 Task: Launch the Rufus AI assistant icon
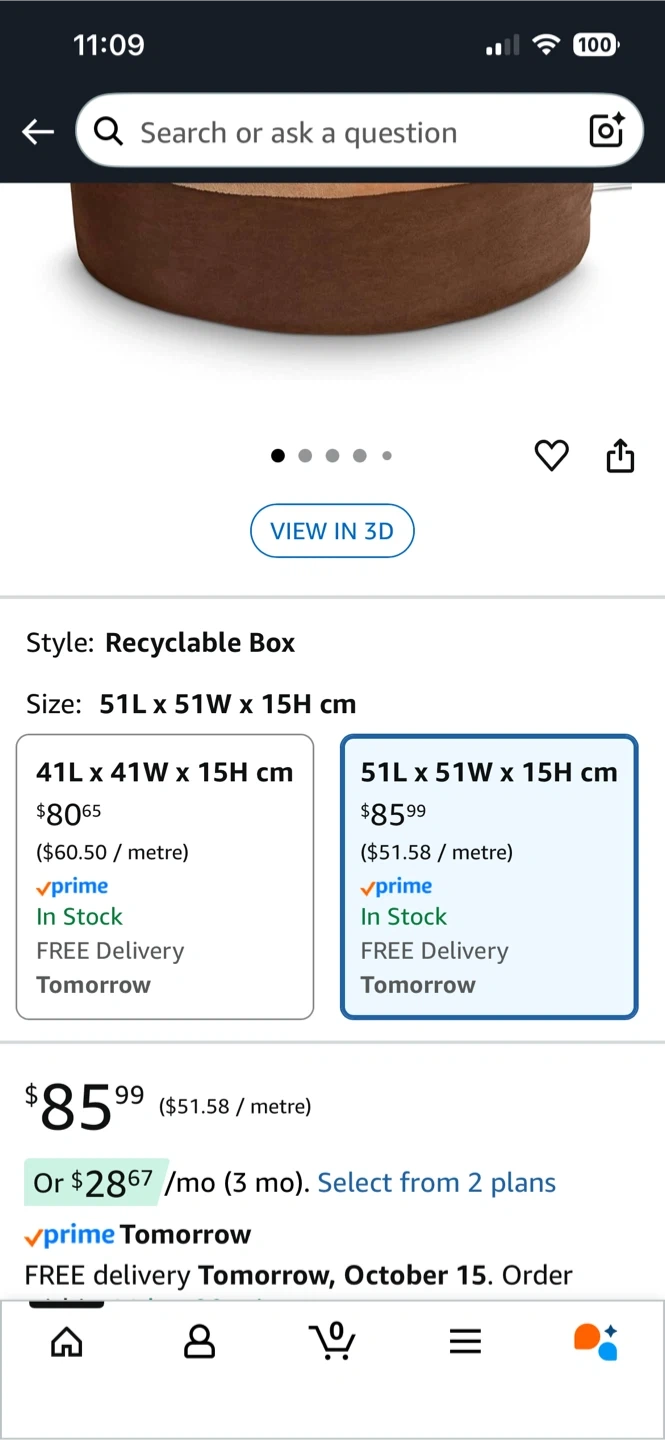tap(596, 1341)
